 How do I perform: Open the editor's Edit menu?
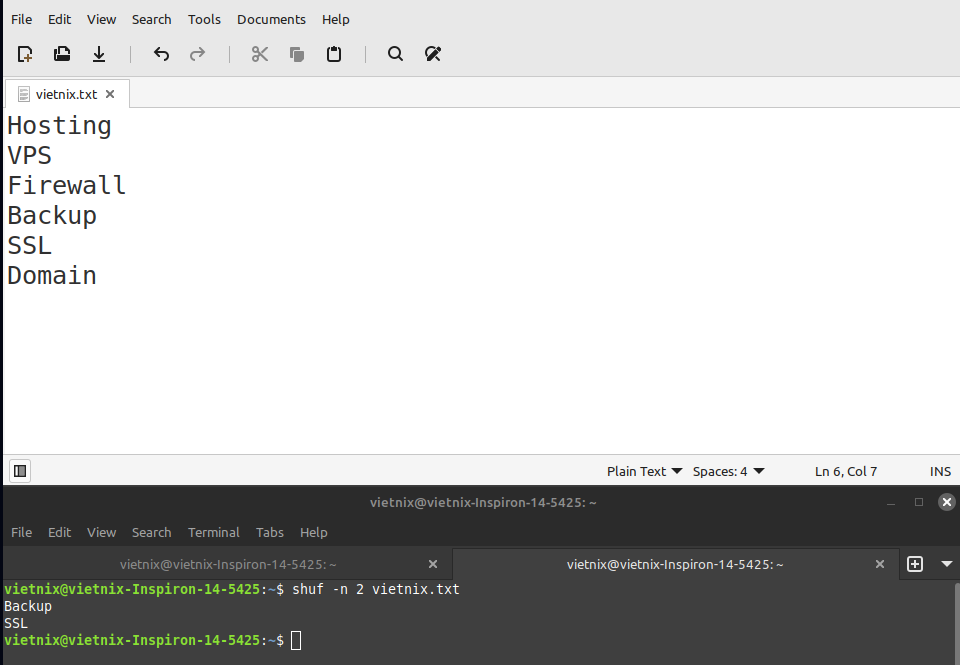(59, 20)
